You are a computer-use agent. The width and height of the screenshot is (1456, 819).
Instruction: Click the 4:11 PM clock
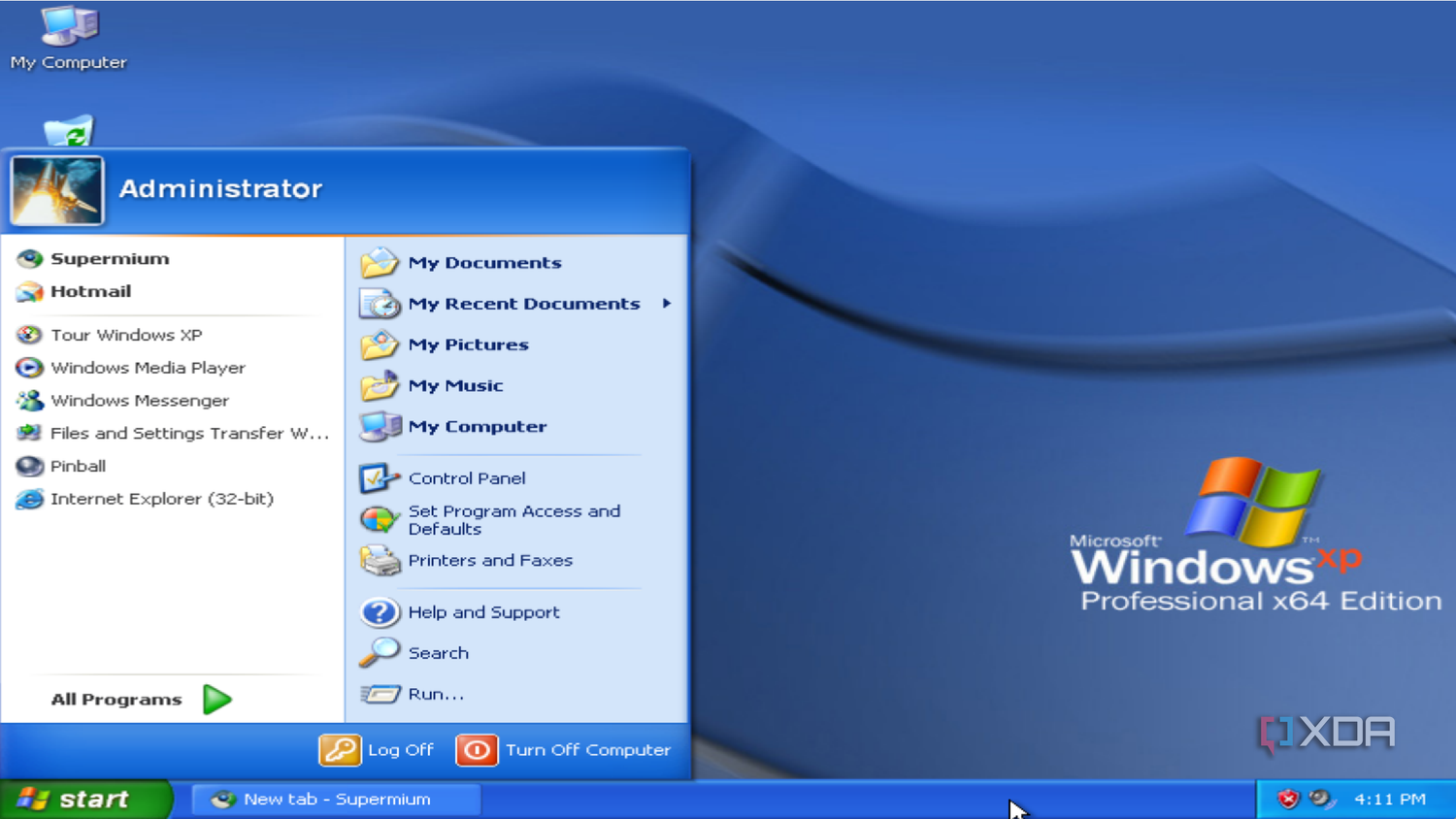coord(1390,800)
